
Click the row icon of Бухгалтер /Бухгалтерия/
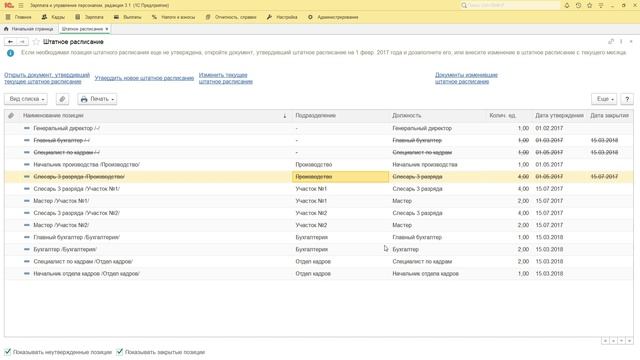tap(27, 249)
